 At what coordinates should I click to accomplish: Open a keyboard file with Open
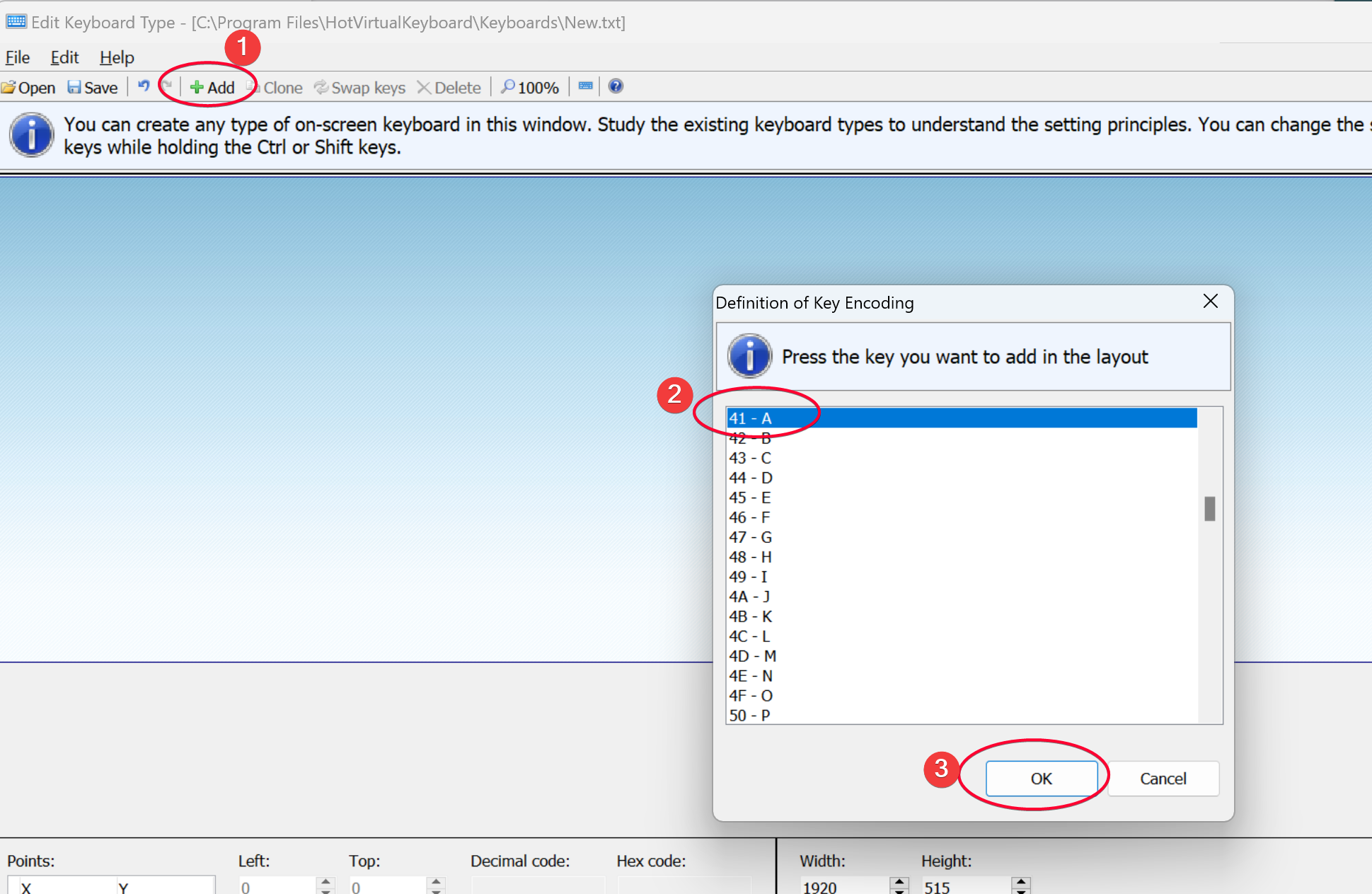click(28, 87)
